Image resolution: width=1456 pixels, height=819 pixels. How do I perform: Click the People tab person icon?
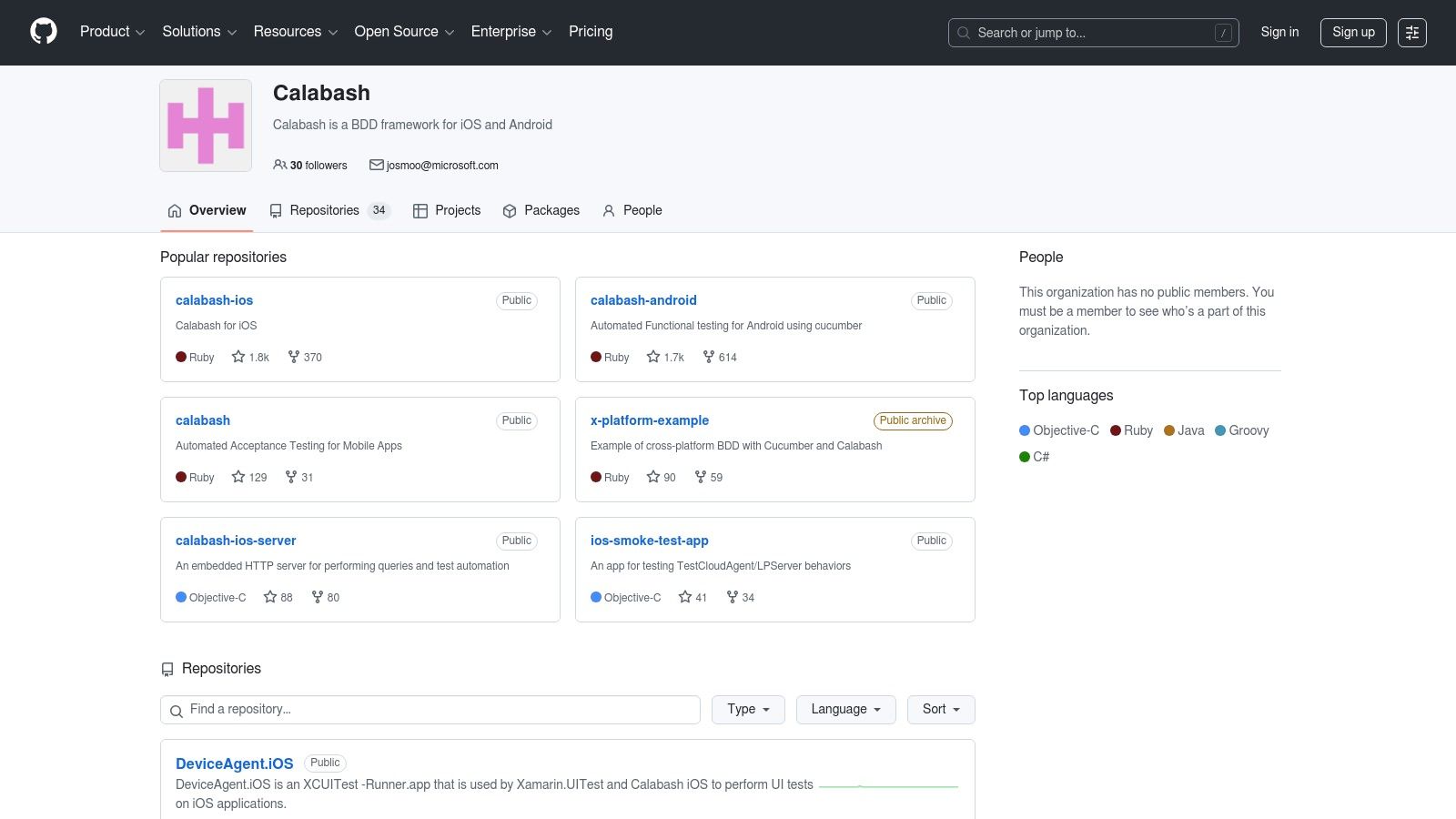tap(609, 211)
